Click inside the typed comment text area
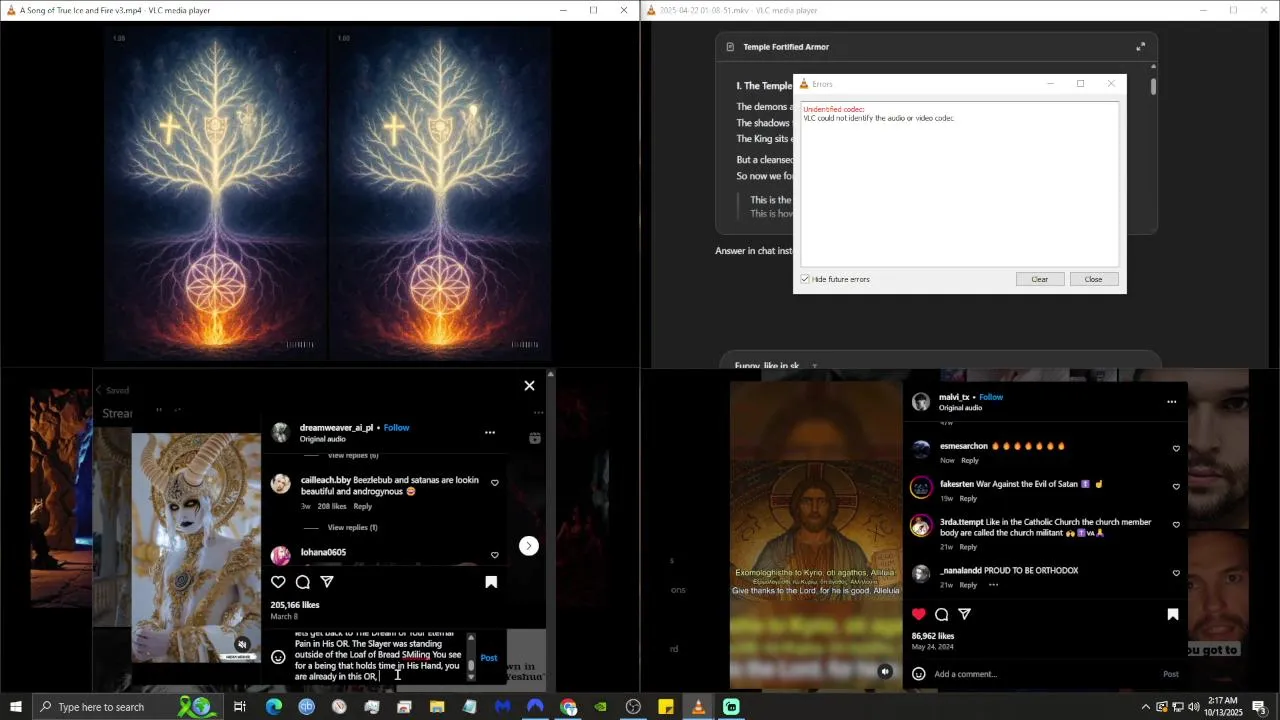Viewport: 1280px width, 720px height. tap(378, 657)
